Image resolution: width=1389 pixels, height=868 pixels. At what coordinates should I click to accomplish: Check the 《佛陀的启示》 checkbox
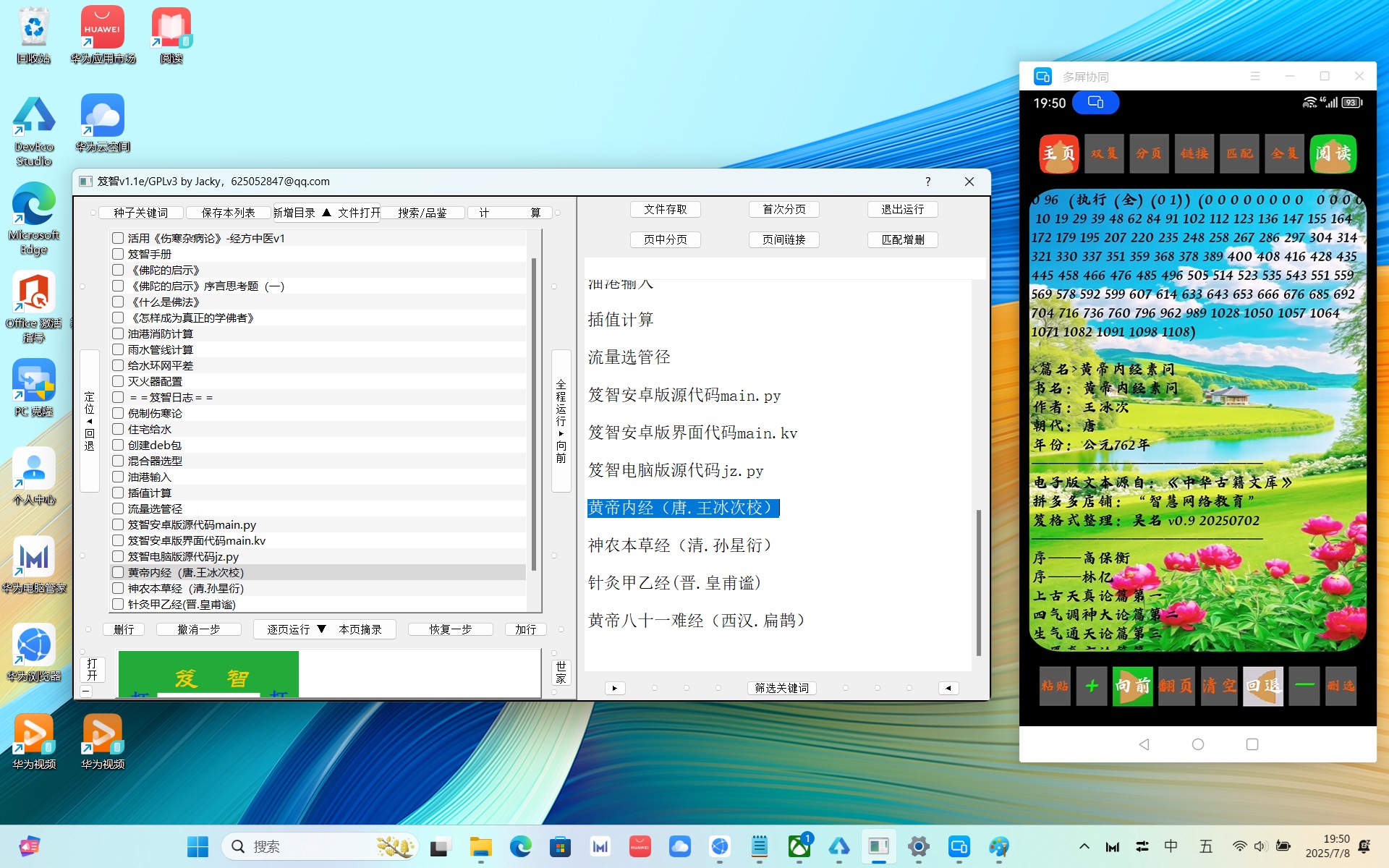point(118,270)
